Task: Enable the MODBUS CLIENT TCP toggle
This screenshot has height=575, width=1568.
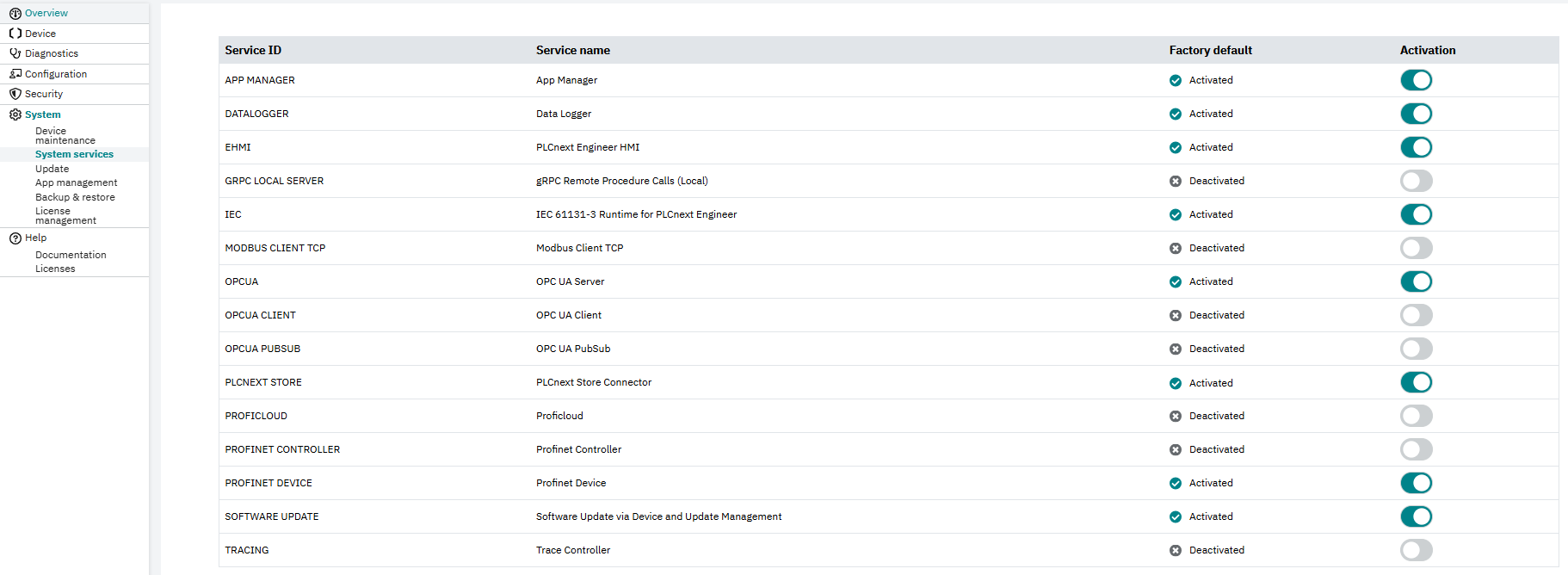Action: (1416, 248)
